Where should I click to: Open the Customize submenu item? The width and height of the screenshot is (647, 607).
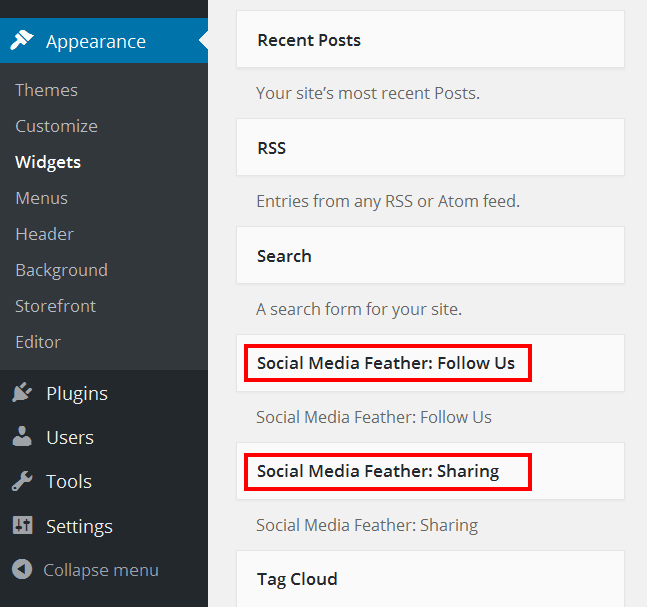[56, 126]
